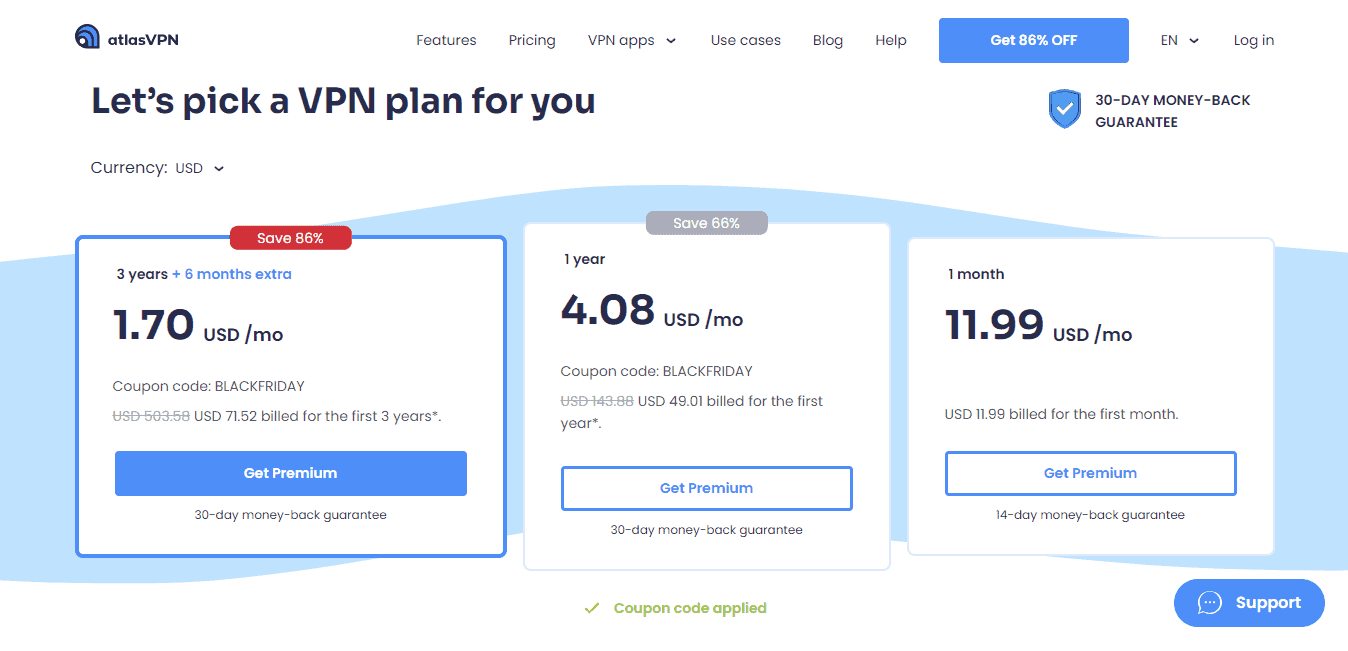This screenshot has height=651, width=1348.
Task: Click the Support chat bubble icon
Action: click(1210, 603)
